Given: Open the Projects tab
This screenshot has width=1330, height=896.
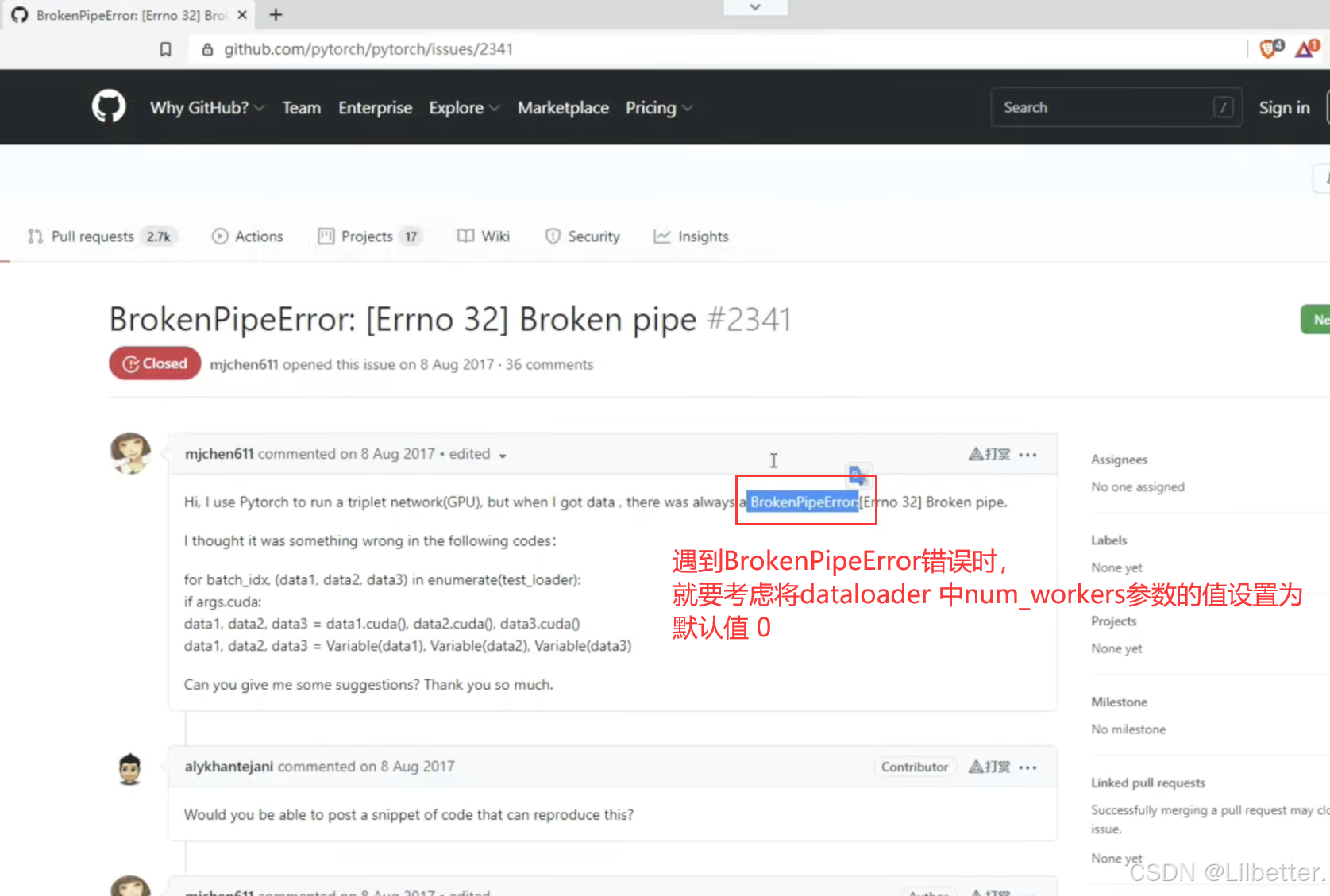Looking at the screenshot, I should click(x=369, y=236).
